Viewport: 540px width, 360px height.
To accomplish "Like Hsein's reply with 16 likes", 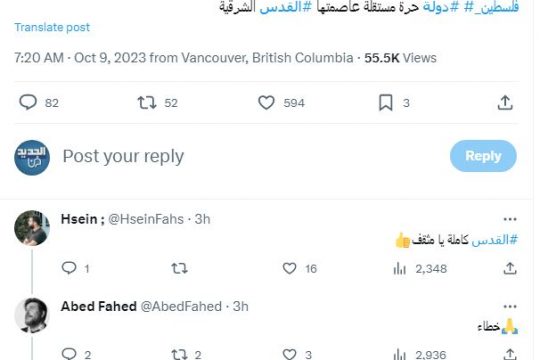I will 289,268.
